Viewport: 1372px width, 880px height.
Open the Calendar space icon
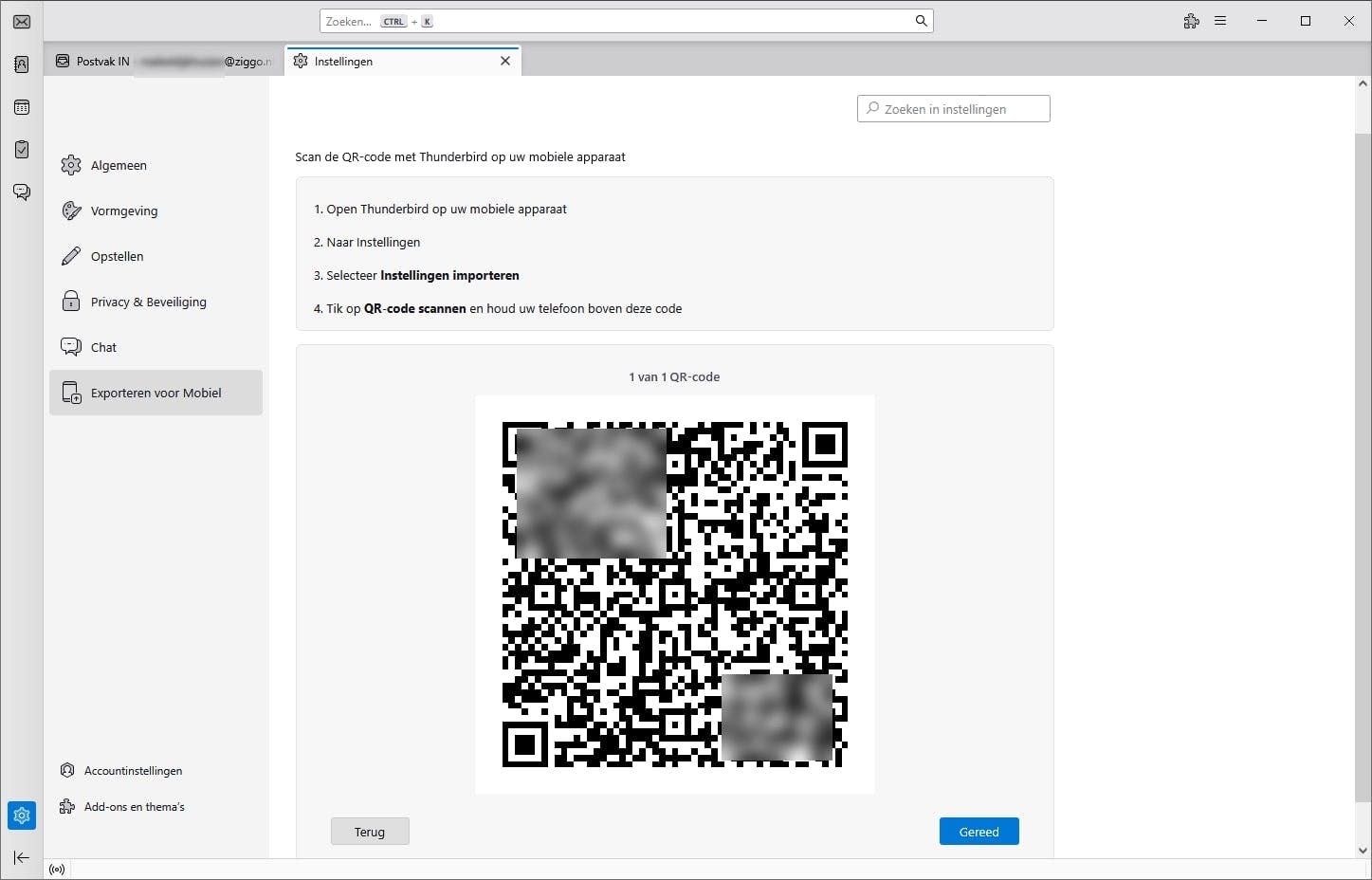click(21, 106)
